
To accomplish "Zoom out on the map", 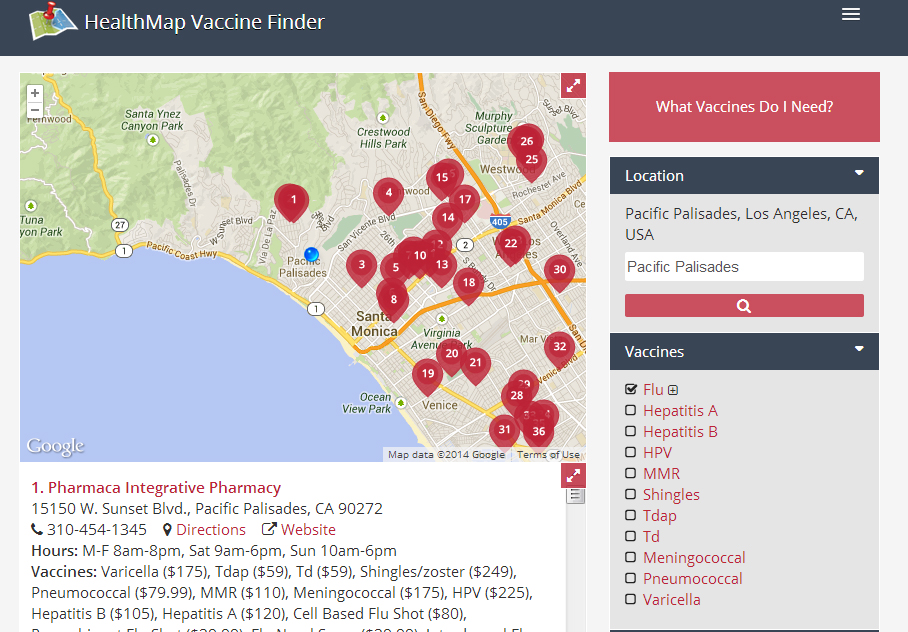I will (35, 110).
